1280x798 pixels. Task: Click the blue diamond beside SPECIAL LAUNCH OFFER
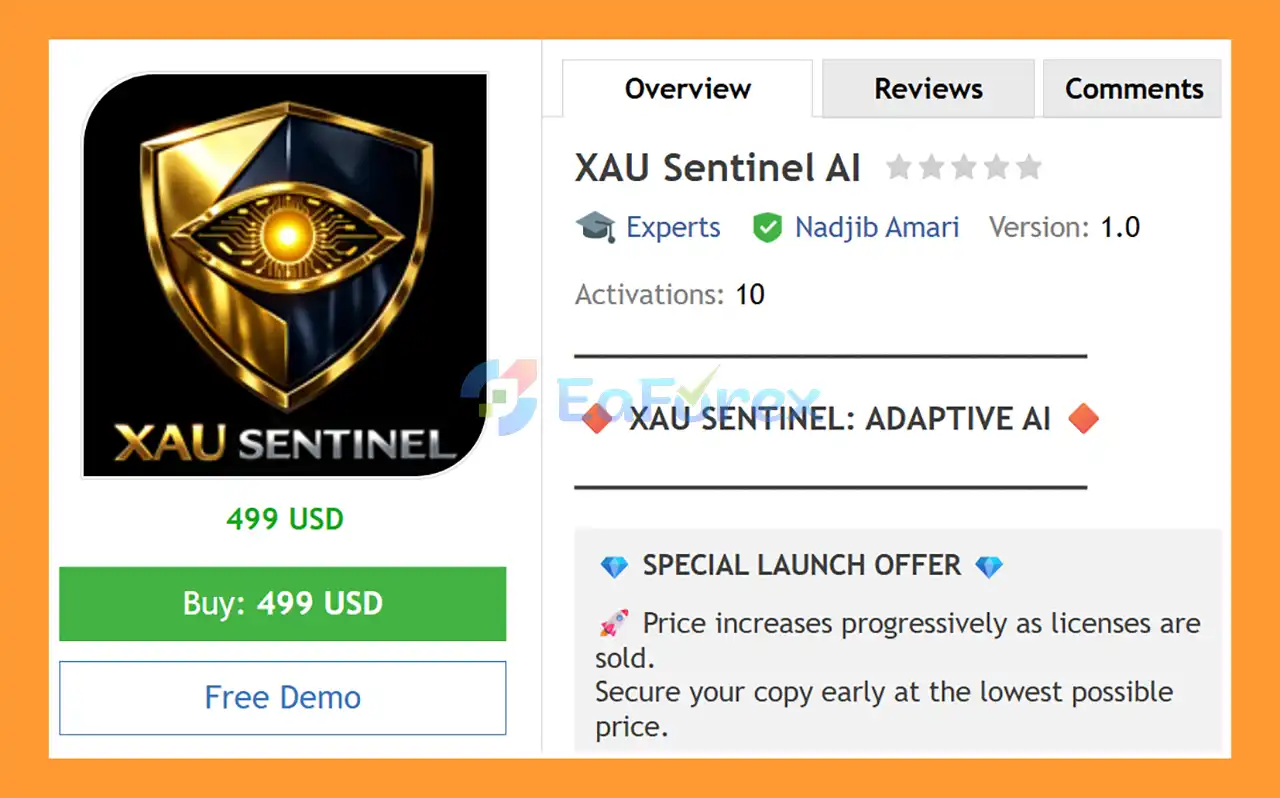click(615, 565)
